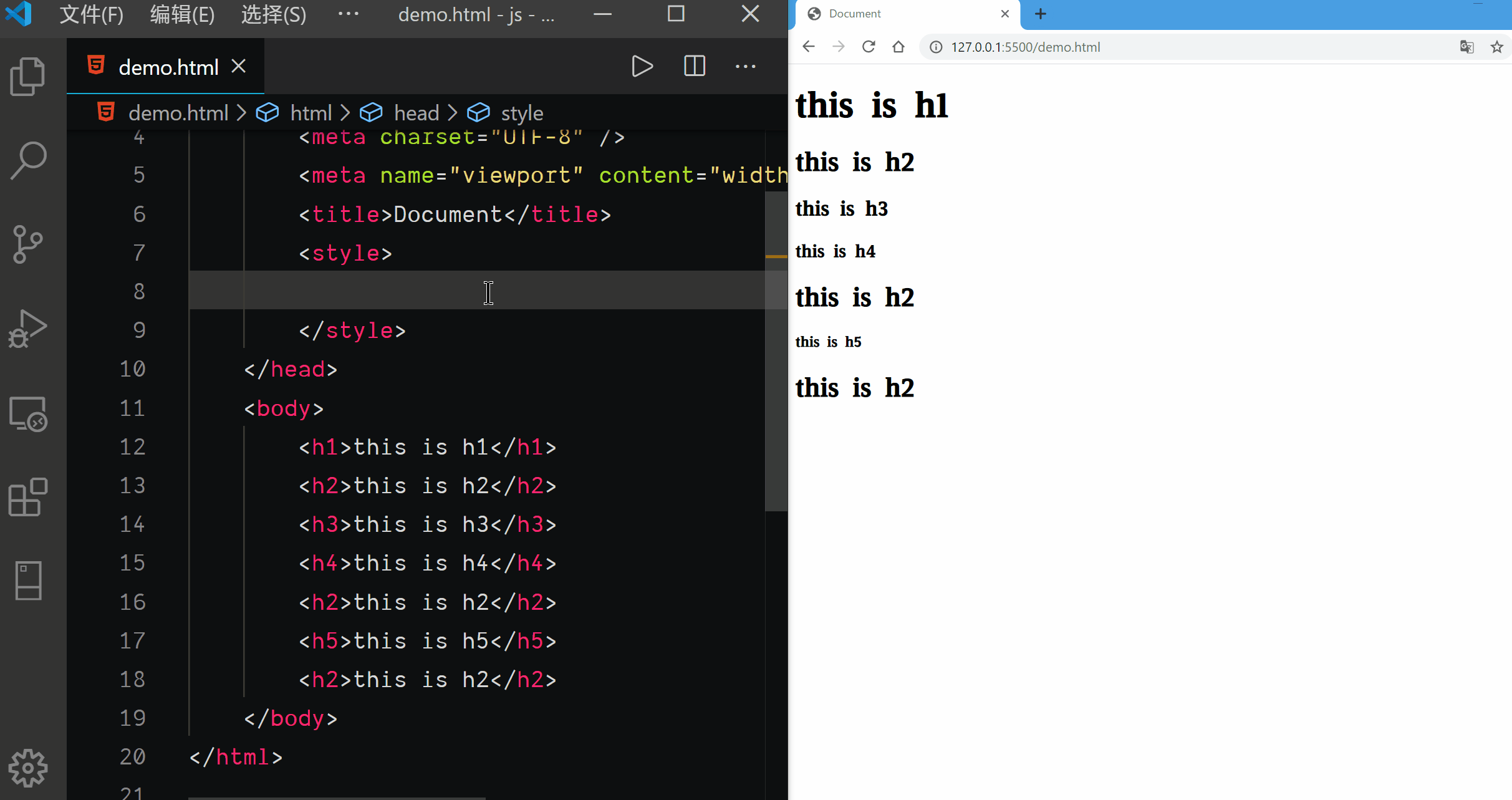Click the translate page icon

pyautogui.click(x=1466, y=47)
